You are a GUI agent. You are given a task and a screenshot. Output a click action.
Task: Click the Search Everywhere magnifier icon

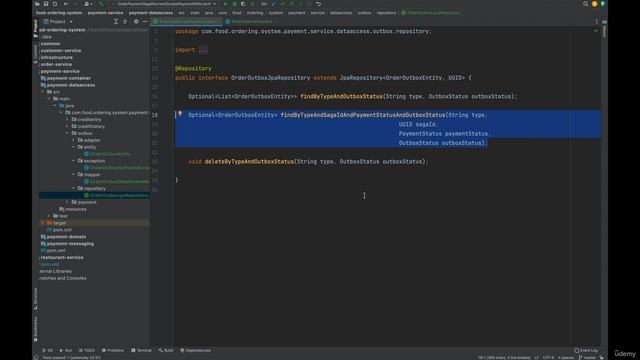click(x=585, y=4)
